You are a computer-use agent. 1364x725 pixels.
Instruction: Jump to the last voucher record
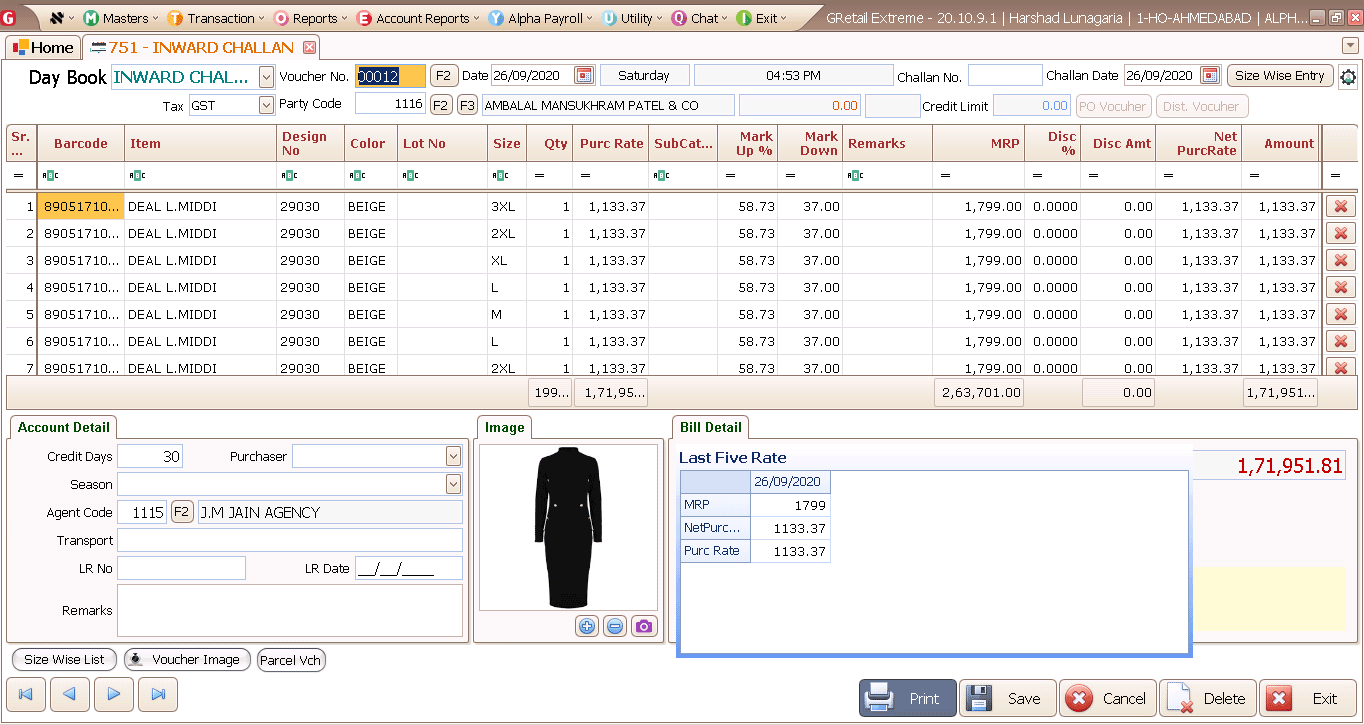click(158, 694)
